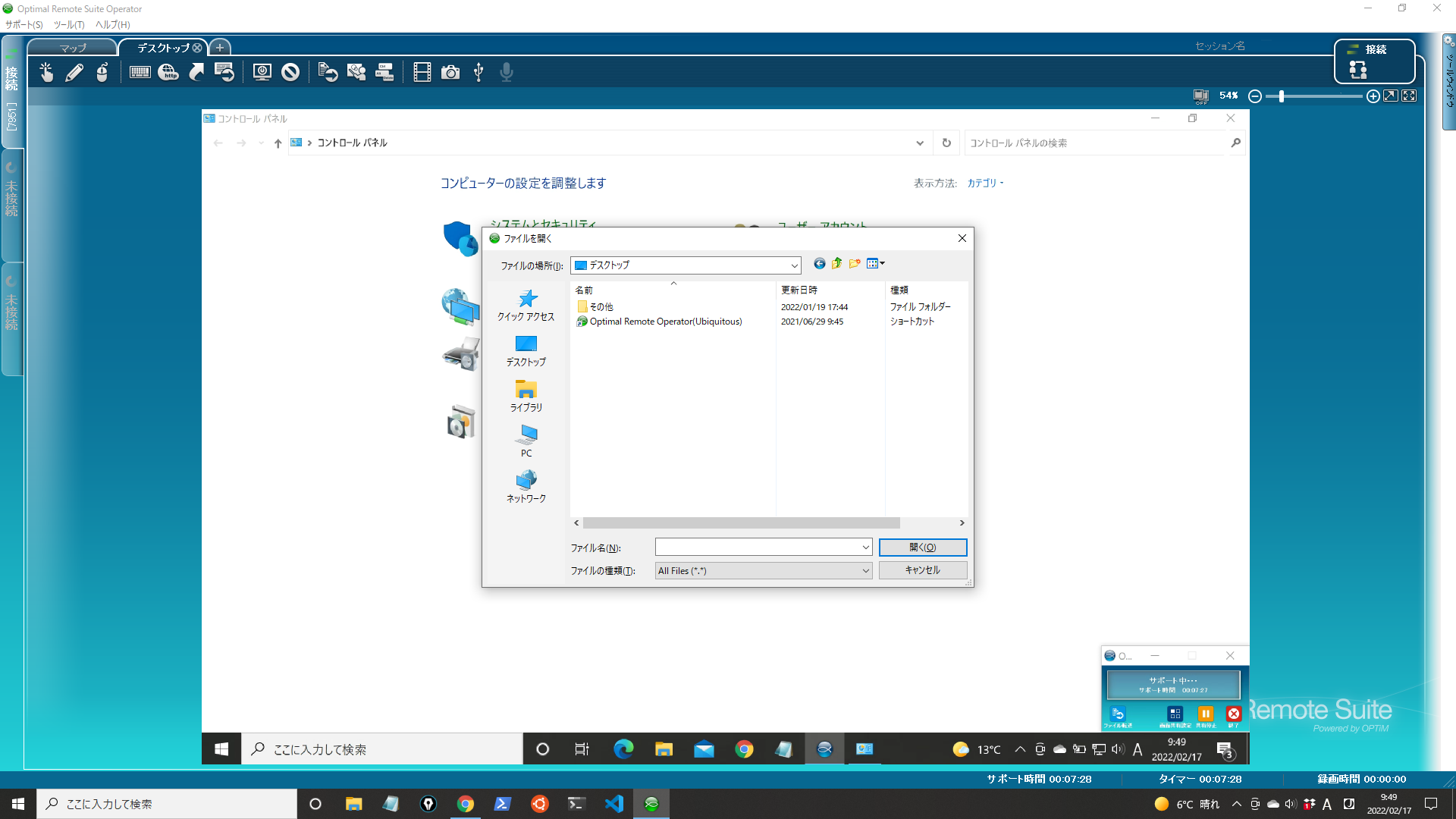Click the コントロール パネルの検索 search box
This screenshot has width=1456, height=819.
1096,143
